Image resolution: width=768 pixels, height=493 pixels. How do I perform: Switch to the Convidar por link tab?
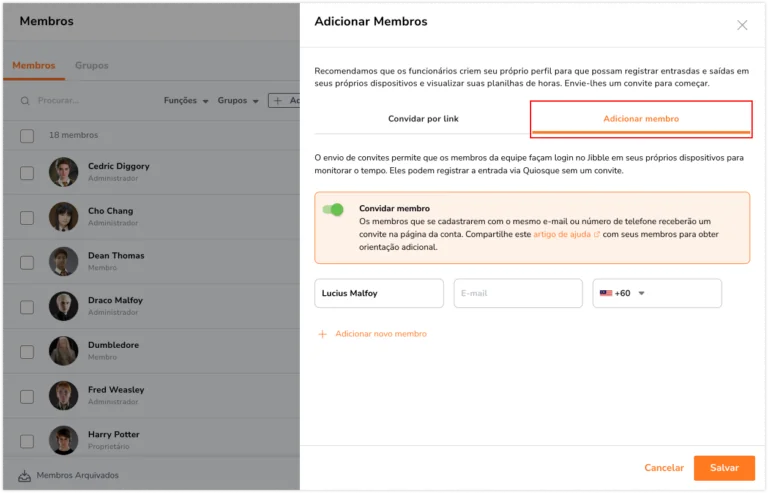tap(423, 118)
